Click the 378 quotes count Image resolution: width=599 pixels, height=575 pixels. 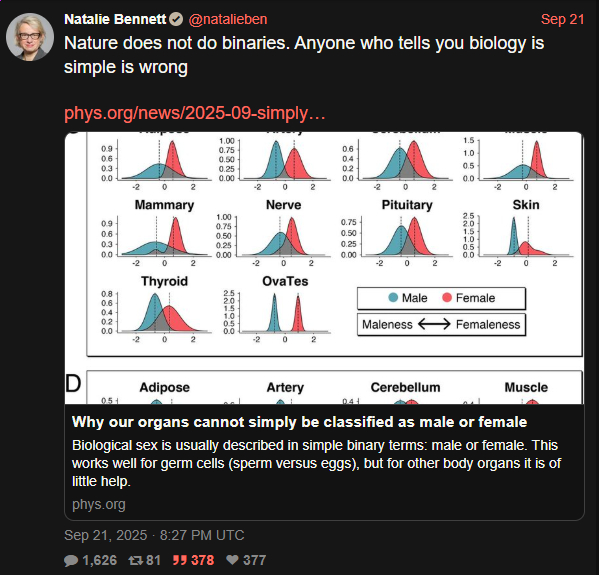[x=202, y=560]
